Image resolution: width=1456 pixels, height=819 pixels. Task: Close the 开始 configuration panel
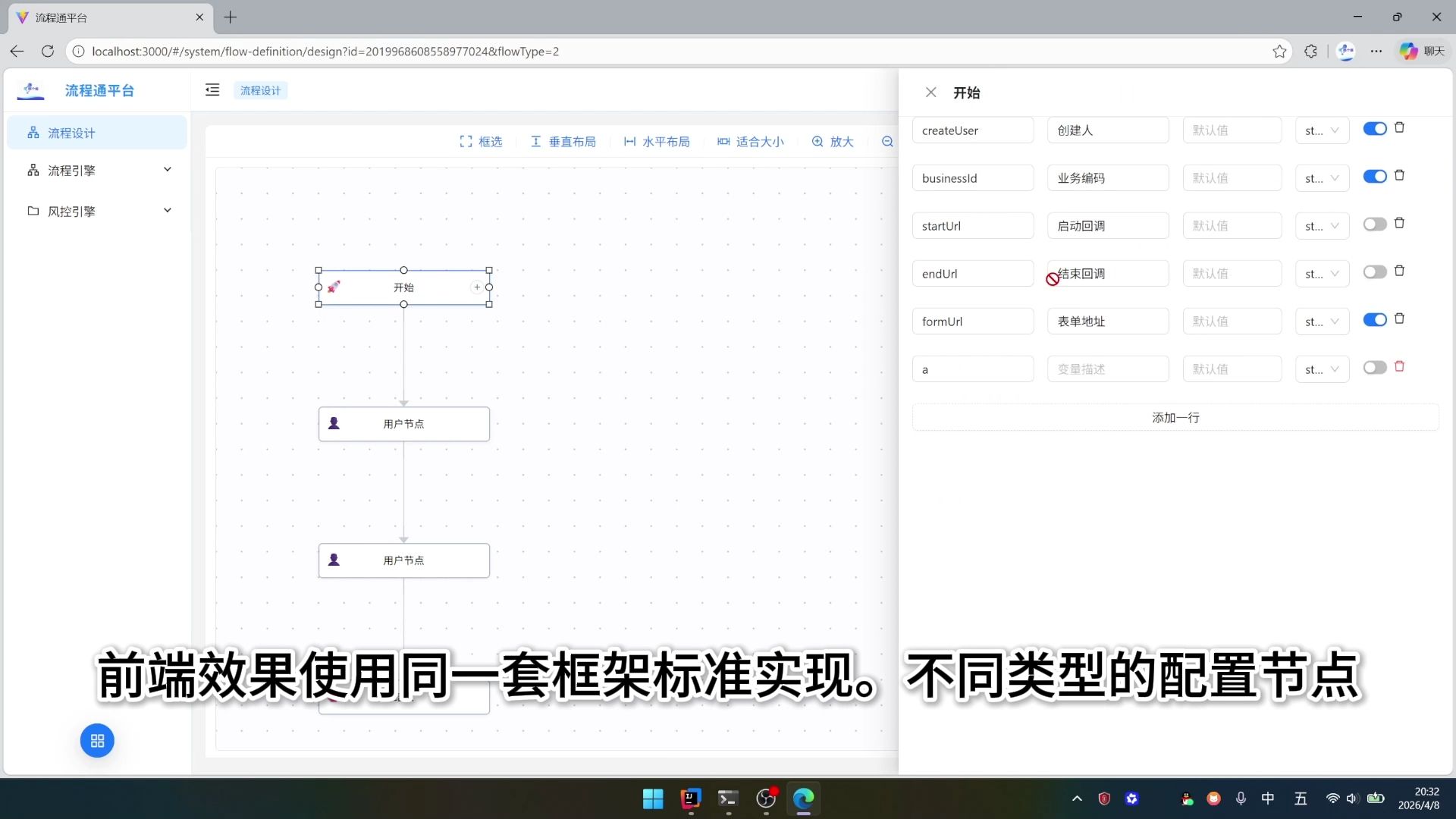pyautogui.click(x=930, y=93)
